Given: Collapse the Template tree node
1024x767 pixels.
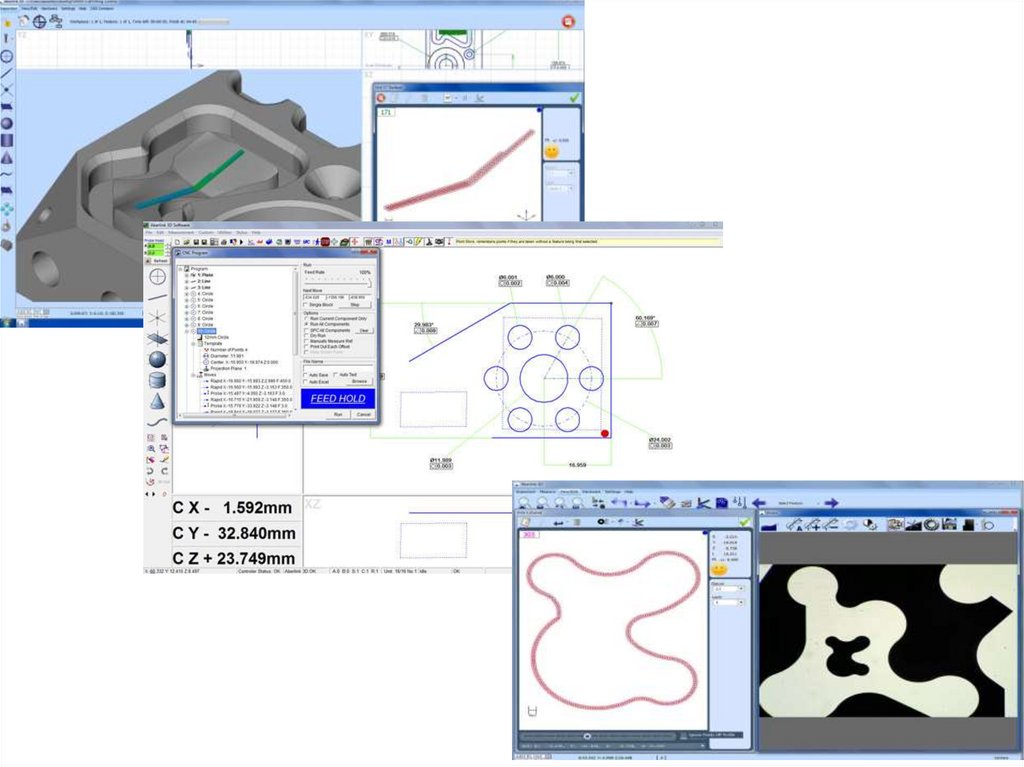Looking at the screenshot, I should [x=193, y=344].
